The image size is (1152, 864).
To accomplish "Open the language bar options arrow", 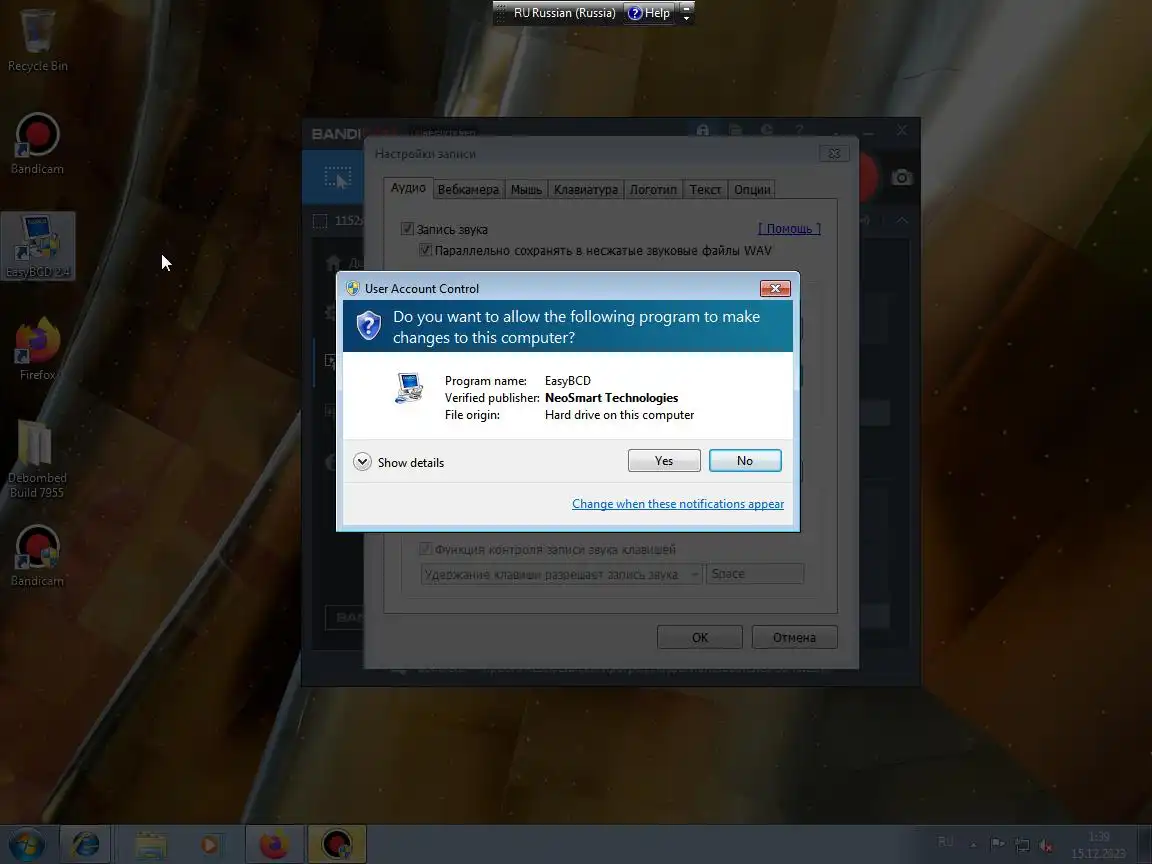I will click(686, 17).
